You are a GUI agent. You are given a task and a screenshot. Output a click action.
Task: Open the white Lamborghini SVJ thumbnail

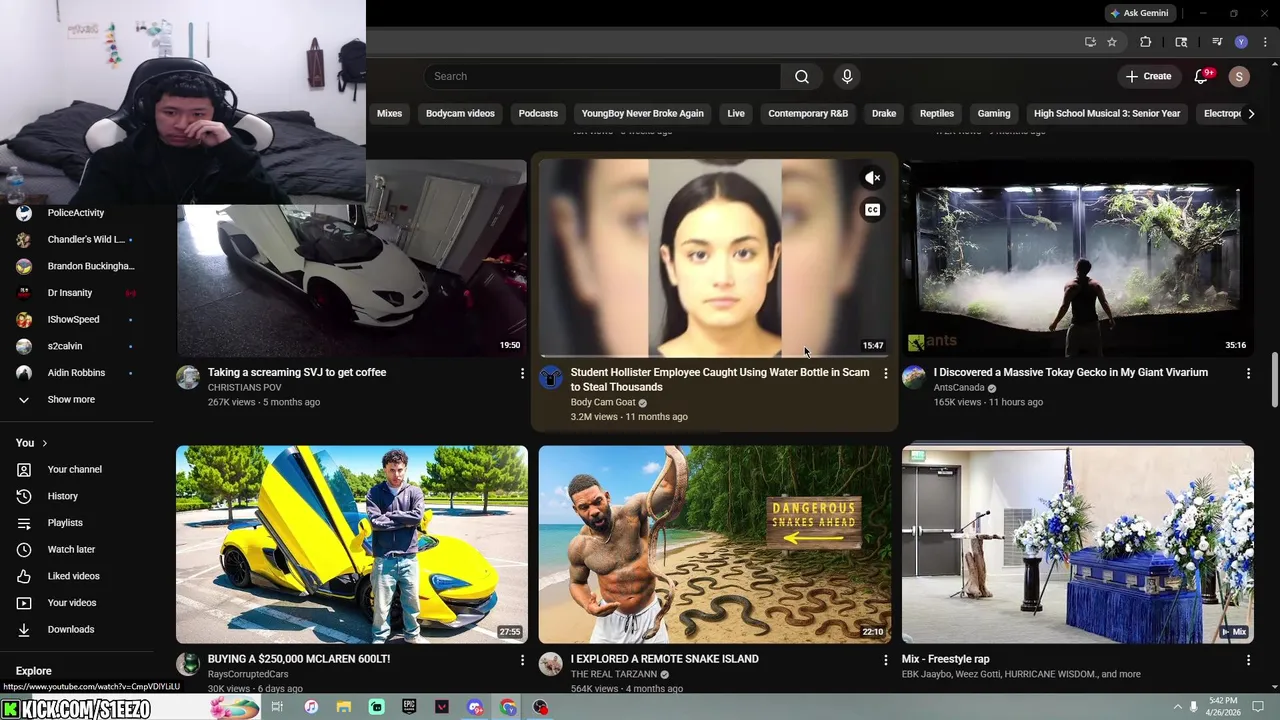pyautogui.click(x=352, y=258)
